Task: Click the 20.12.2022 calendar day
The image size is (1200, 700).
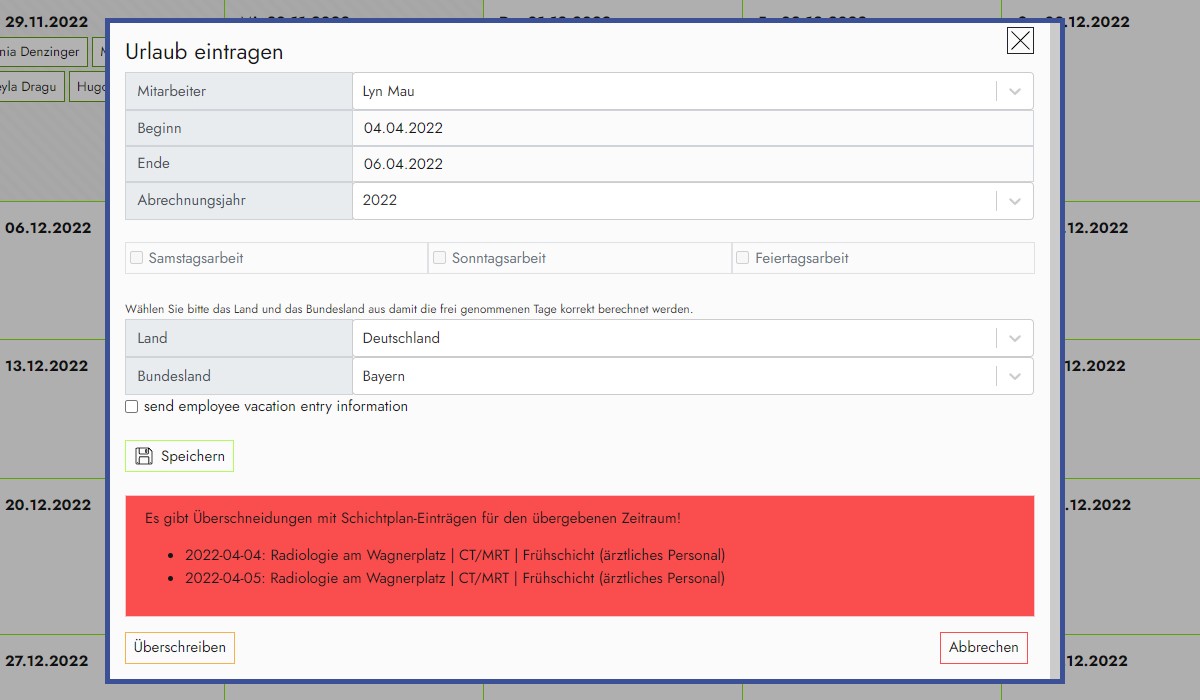Action: [x=48, y=505]
